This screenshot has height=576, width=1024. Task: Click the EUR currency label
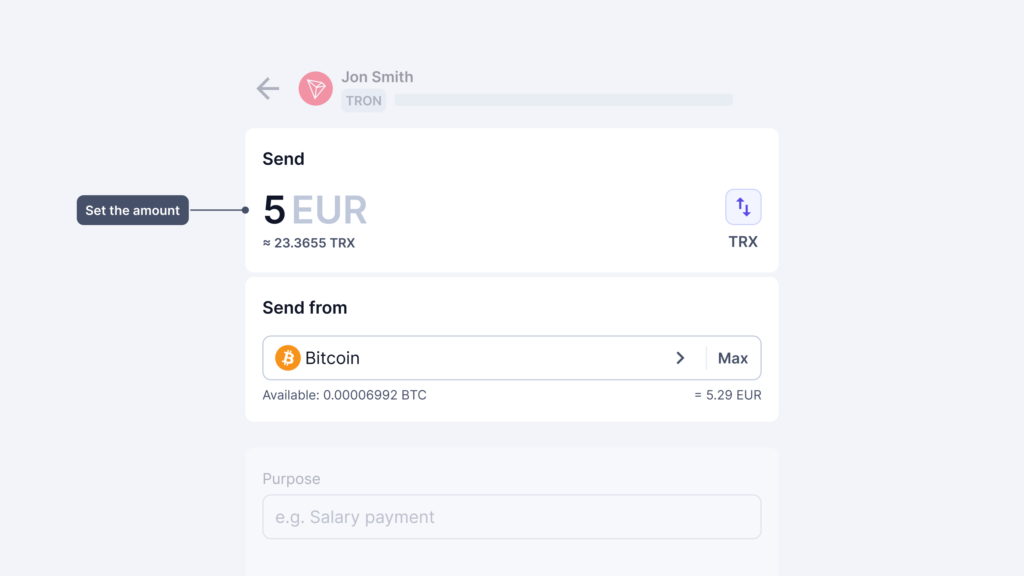[329, 210]
